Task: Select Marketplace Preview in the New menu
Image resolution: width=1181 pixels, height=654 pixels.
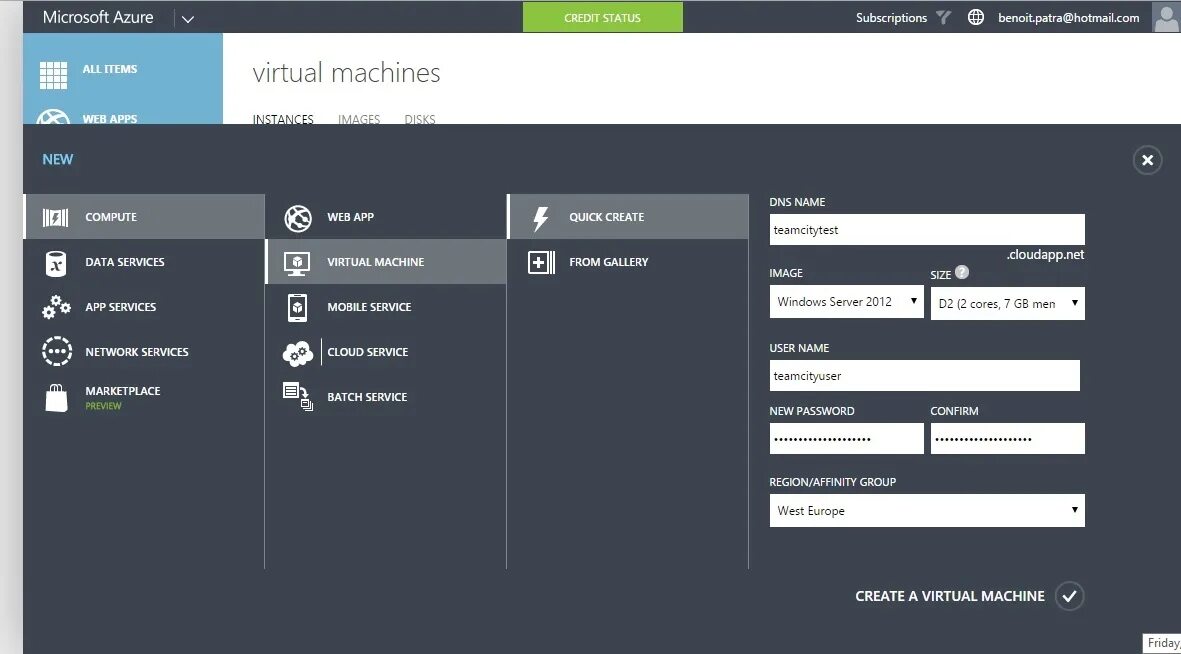Action: pyautogui.click(x=144, y=397)
